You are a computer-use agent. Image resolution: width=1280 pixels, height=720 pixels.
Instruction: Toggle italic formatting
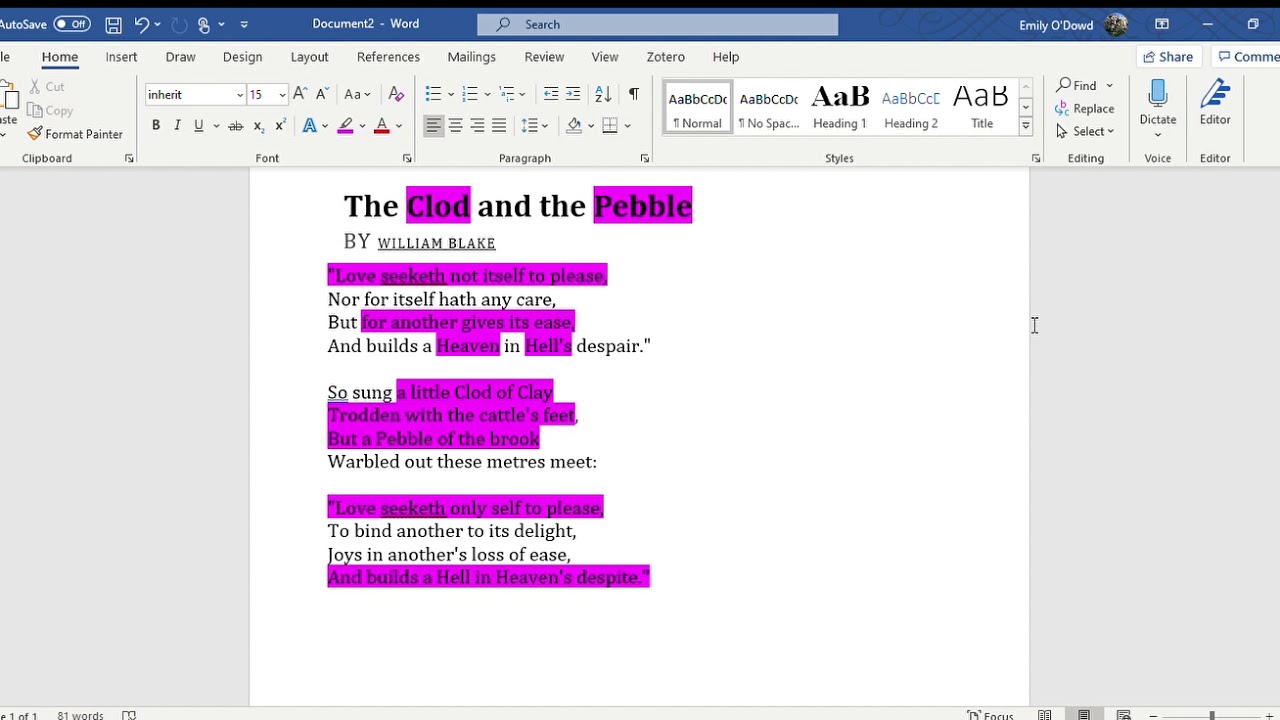coord(177,125)
